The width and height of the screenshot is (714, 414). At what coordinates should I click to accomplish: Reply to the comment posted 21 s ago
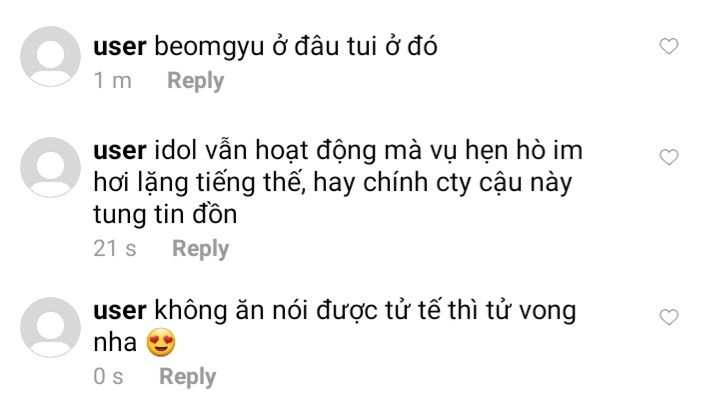click(200, 250)
